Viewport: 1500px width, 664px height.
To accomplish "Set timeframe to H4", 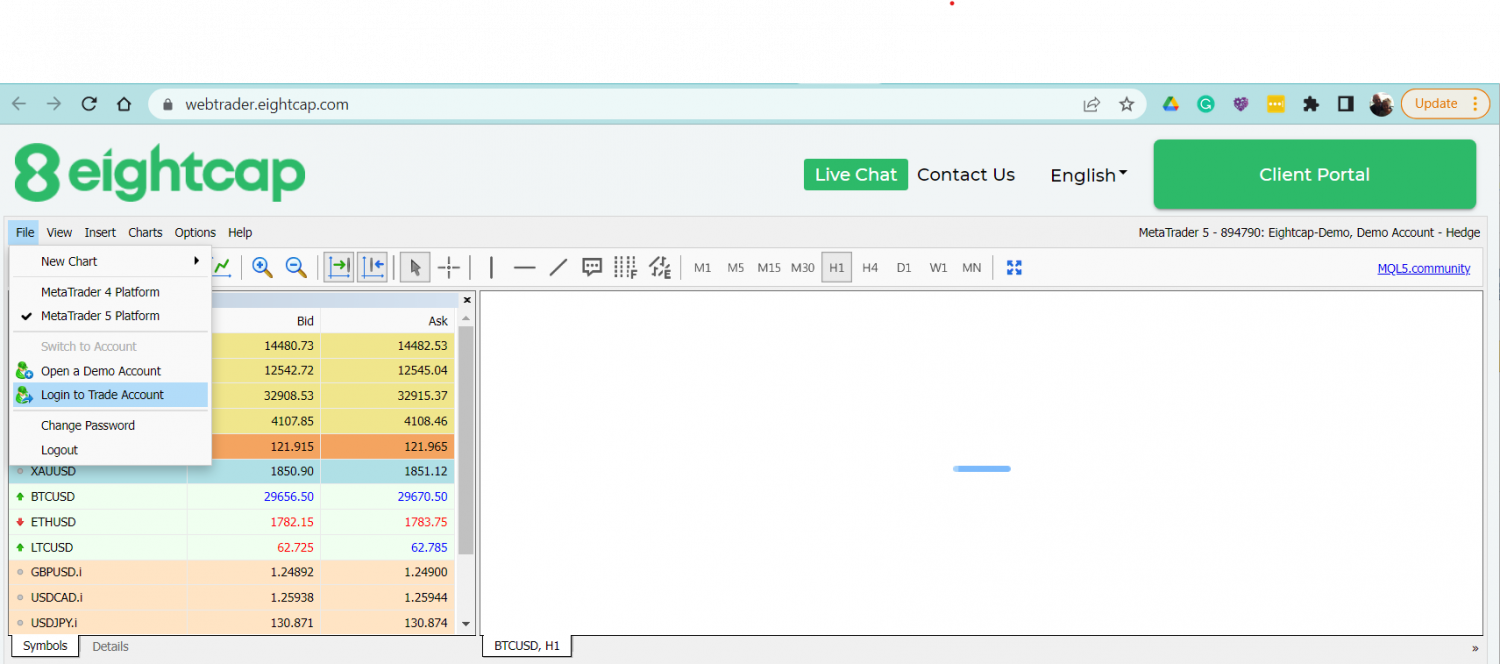I will pyautogui.click(x=870, y=268).
